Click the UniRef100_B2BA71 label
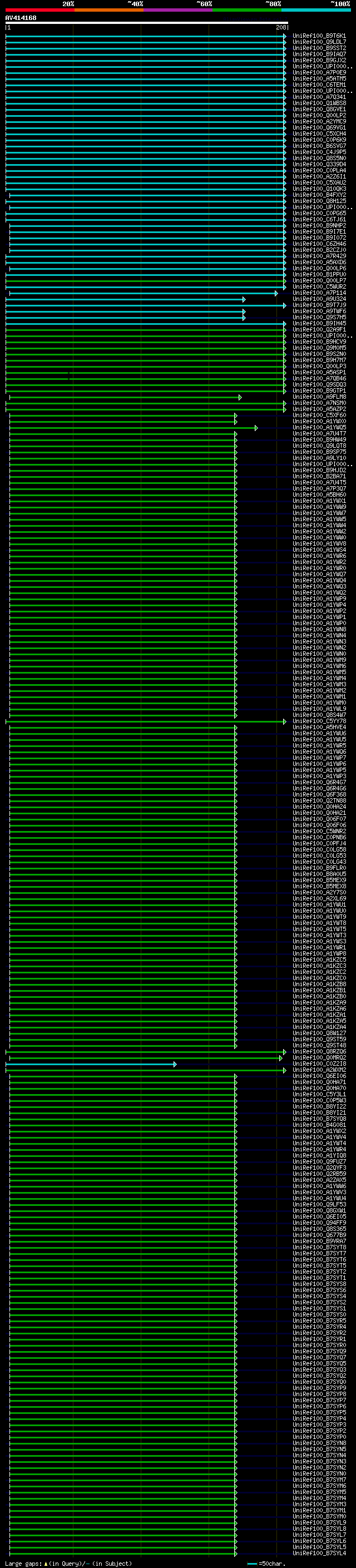The image size is (356, 1568). click(x=319, y=476)
